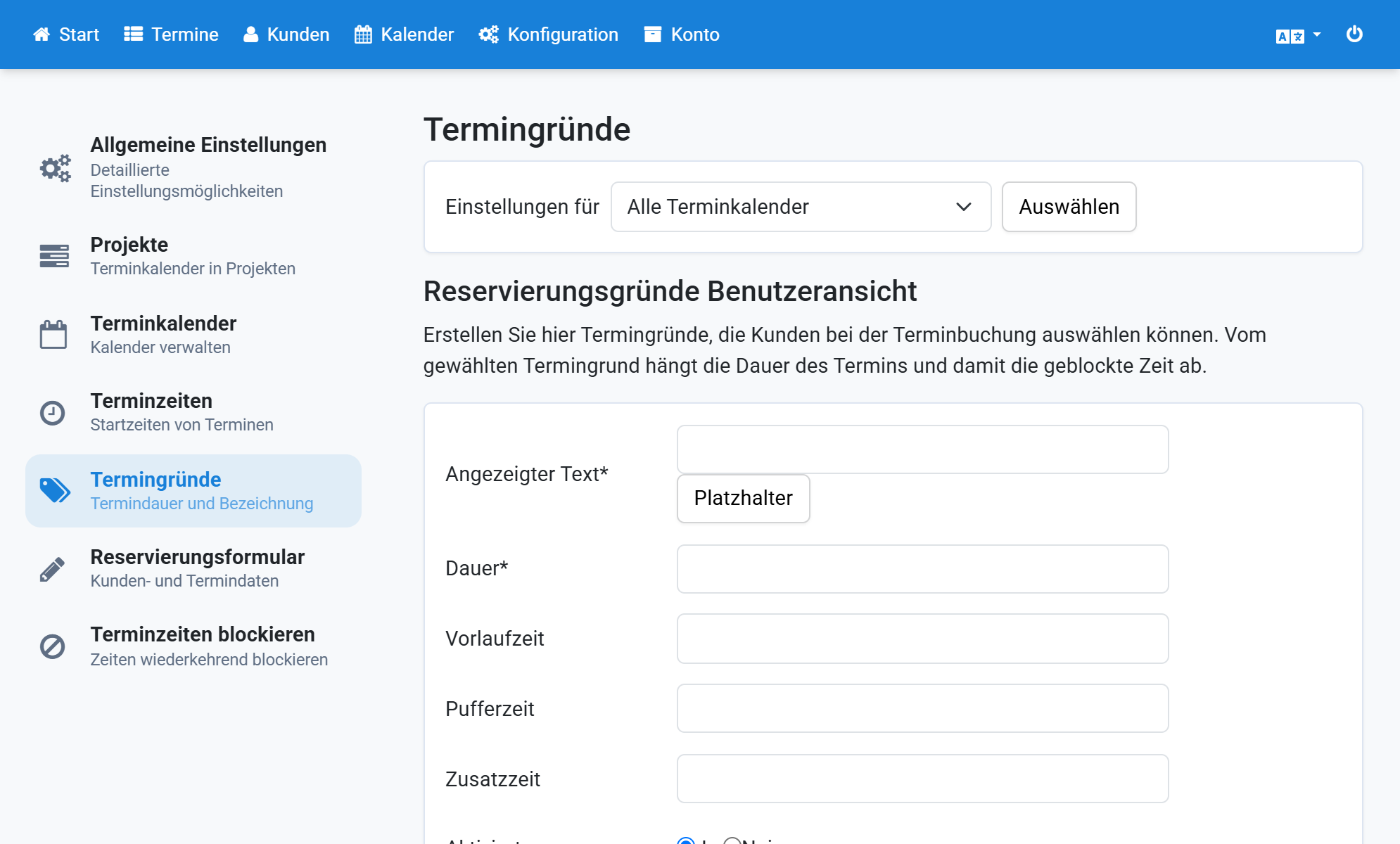Go to Termine in the top navigation
Image resolution: width=1400 pixels, height=844 pixels.
click(172, 34)
